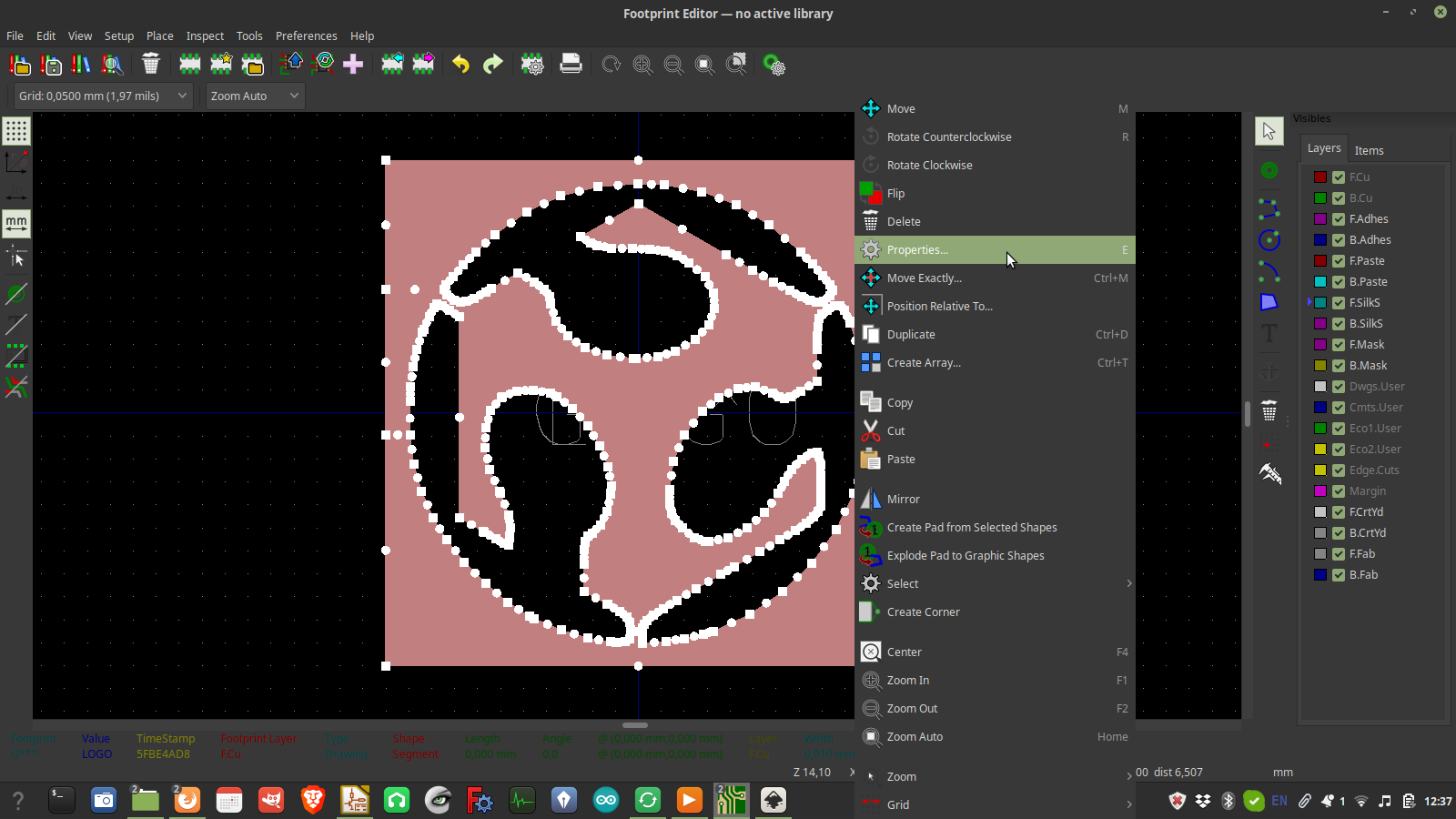Open the File menu

click(x=15, y=35)
